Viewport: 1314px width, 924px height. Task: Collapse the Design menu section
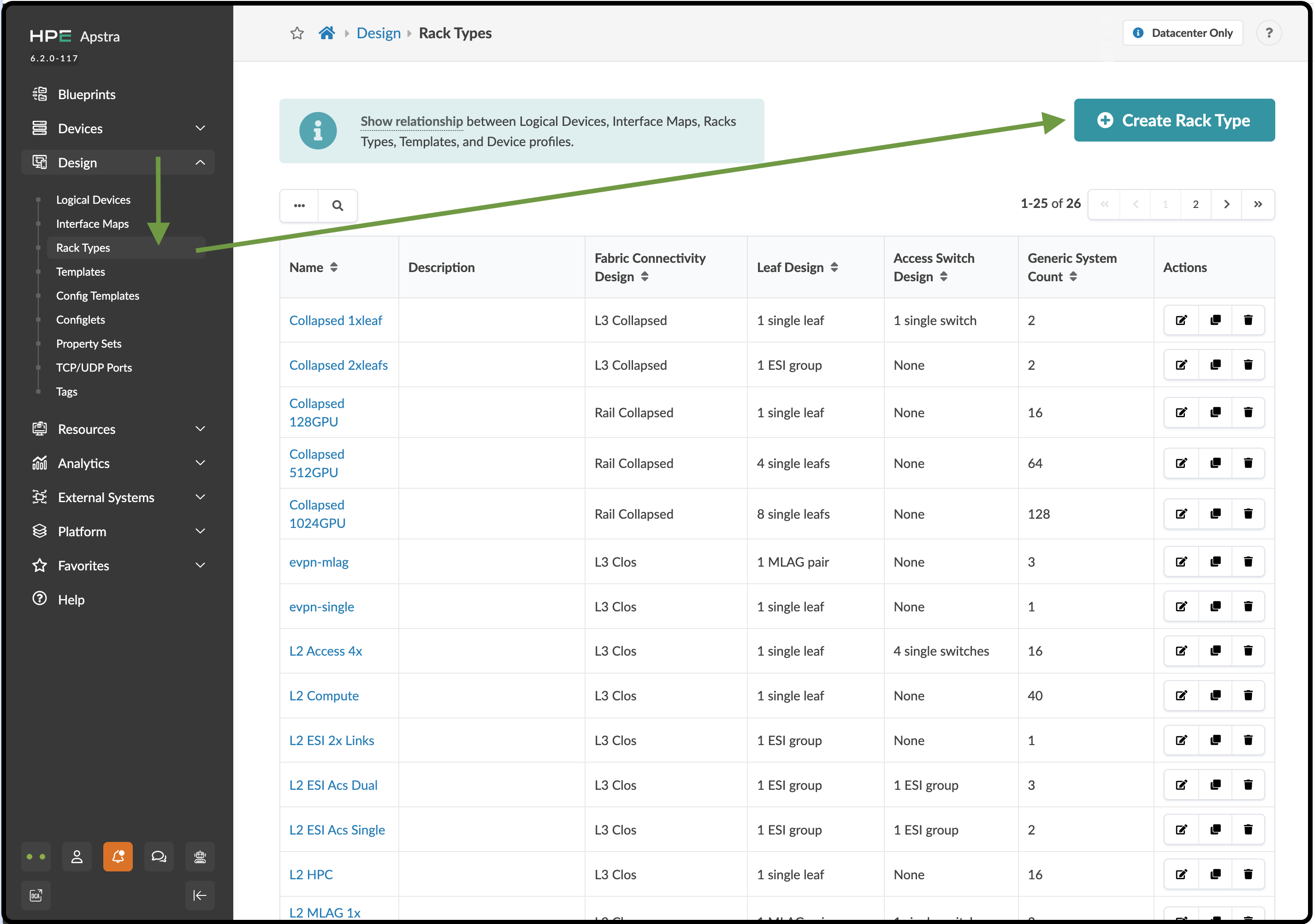click(x=119, y=163)
